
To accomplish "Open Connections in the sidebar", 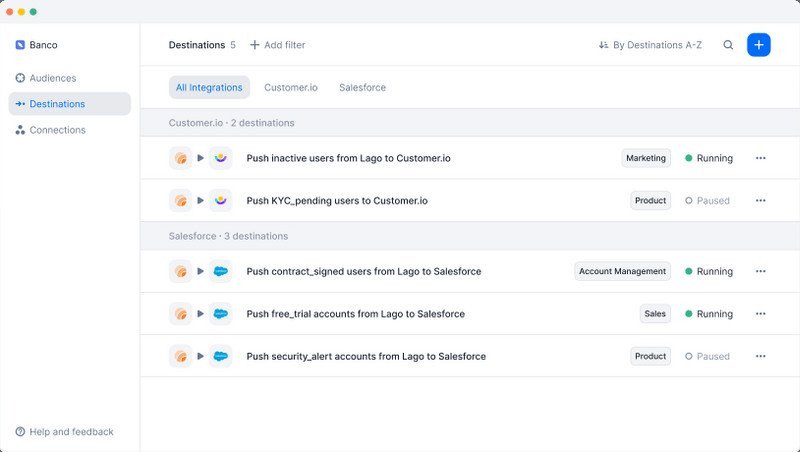I will [57, 130].
